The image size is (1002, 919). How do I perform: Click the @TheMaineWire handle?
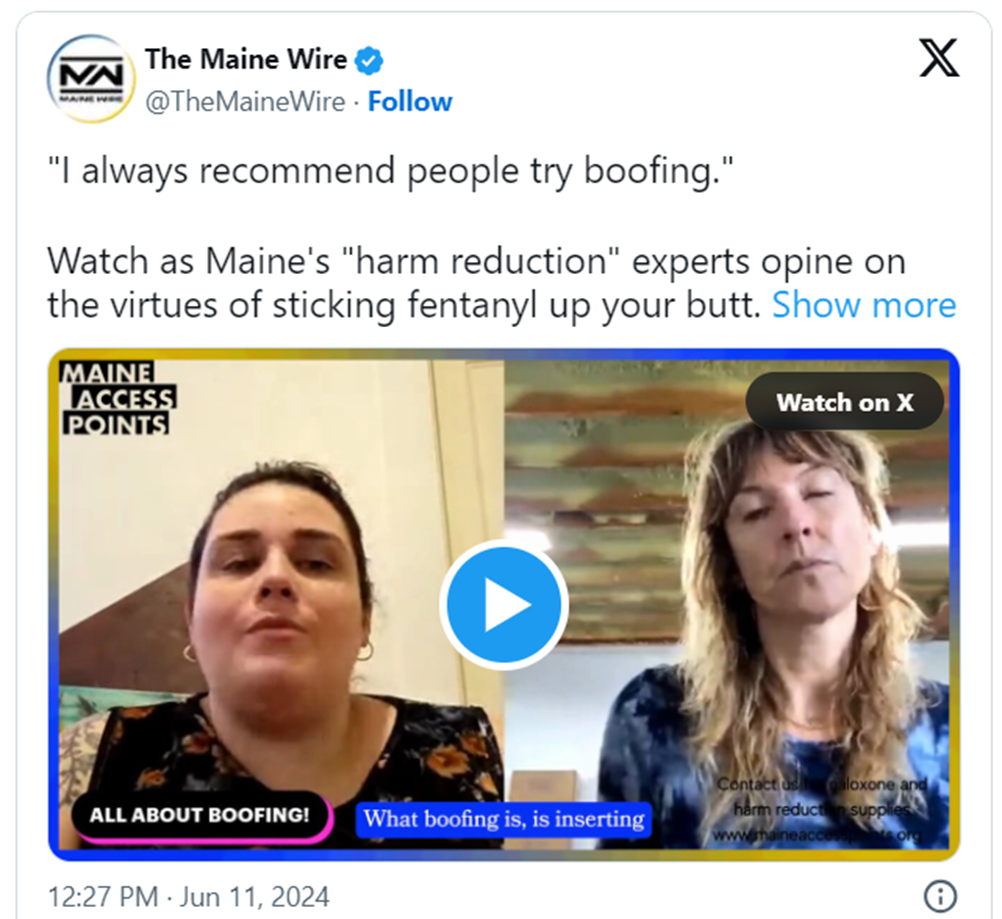245,102
